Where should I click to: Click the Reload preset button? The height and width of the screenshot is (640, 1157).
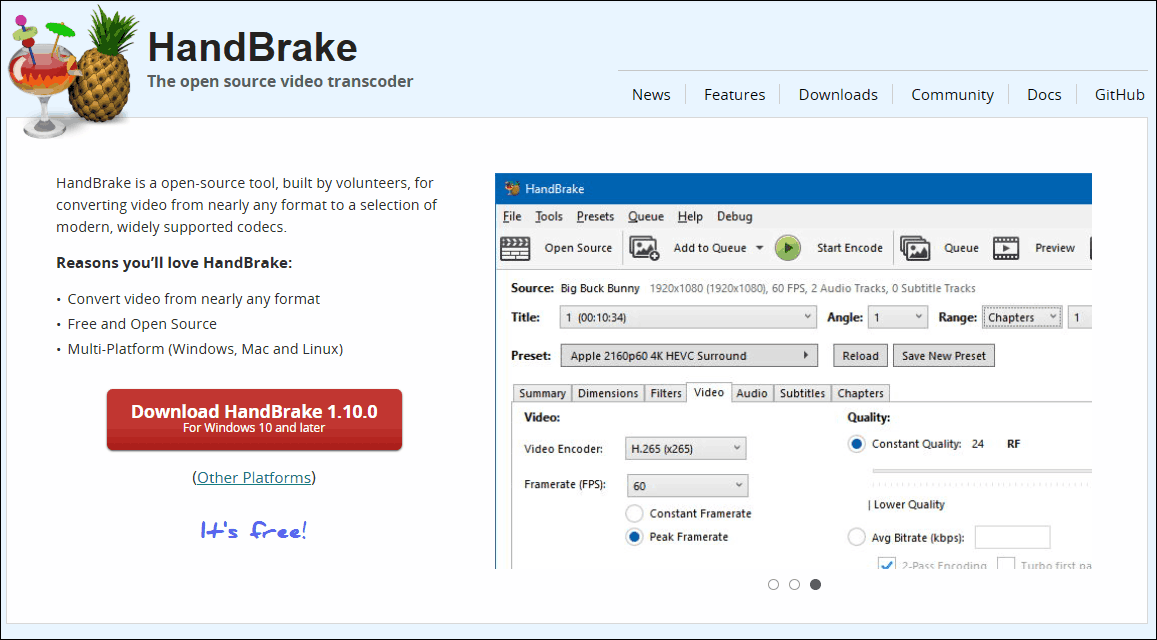click(x=860, y=356)
